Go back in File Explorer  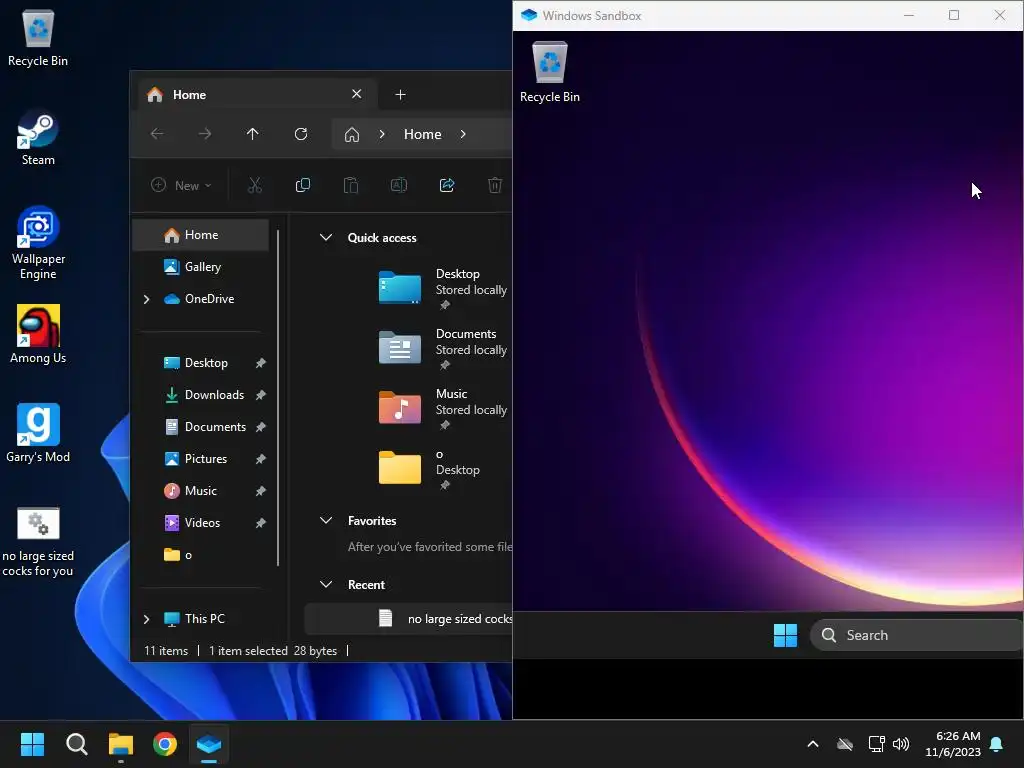[x=157, y=134]
